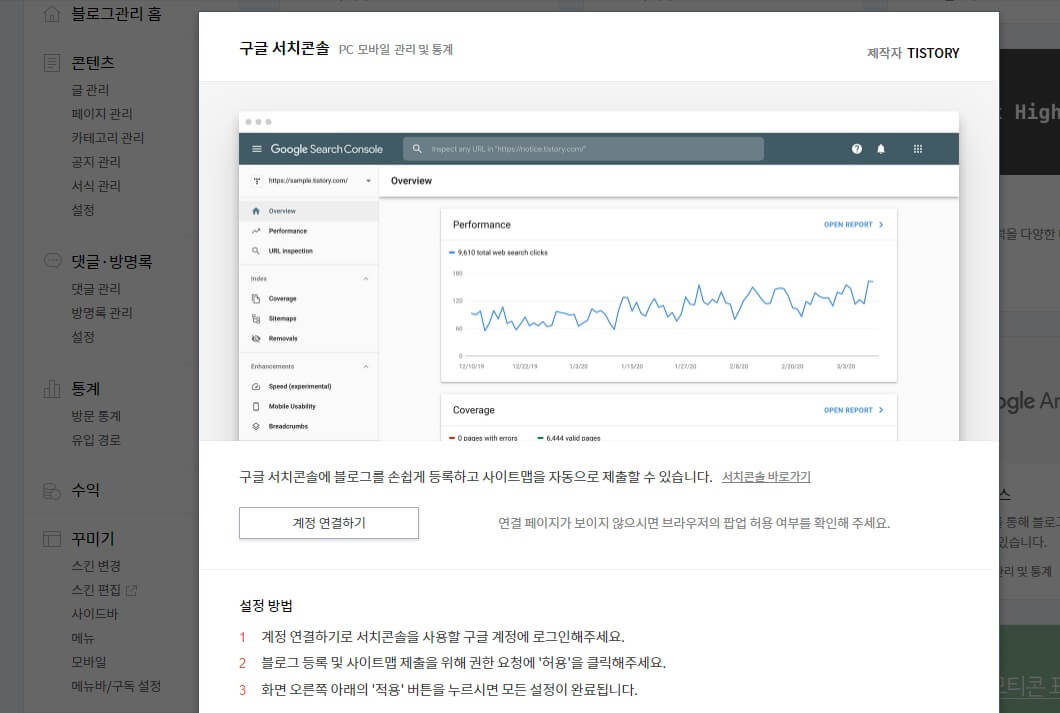Open 메뉴 under the 꾸미기 section

click(83, 638)
